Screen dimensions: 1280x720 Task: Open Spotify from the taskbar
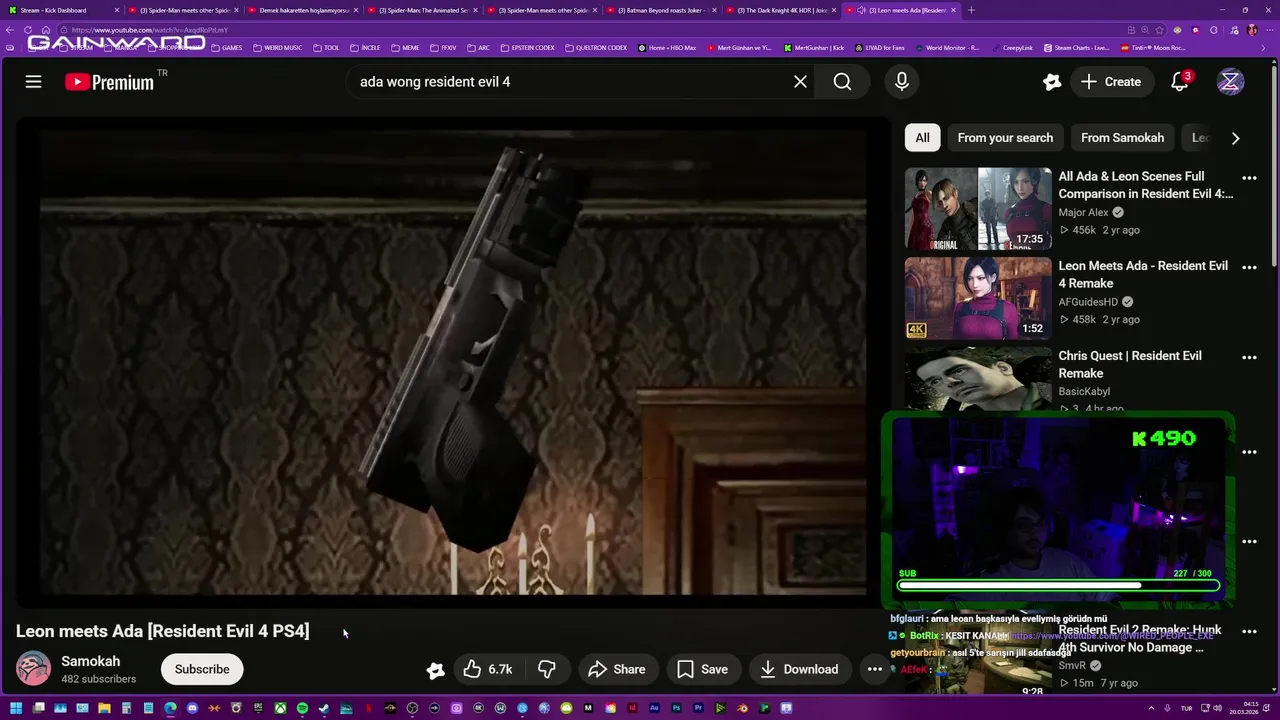pyautogui.click(x=302, y=709)
